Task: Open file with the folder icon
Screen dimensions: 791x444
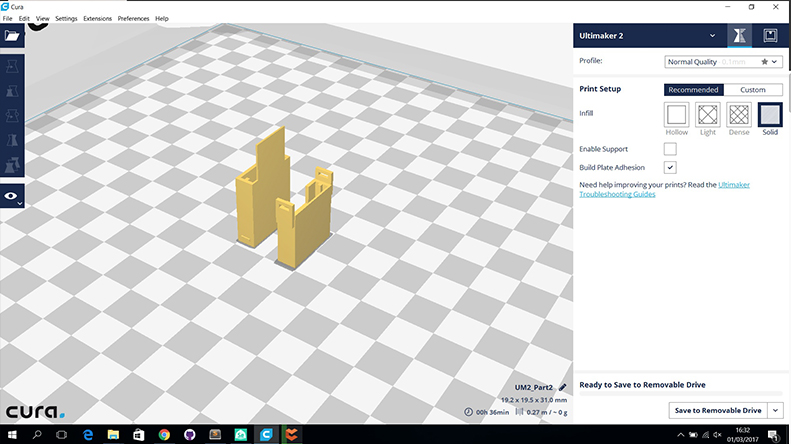Action: point(12,36)
